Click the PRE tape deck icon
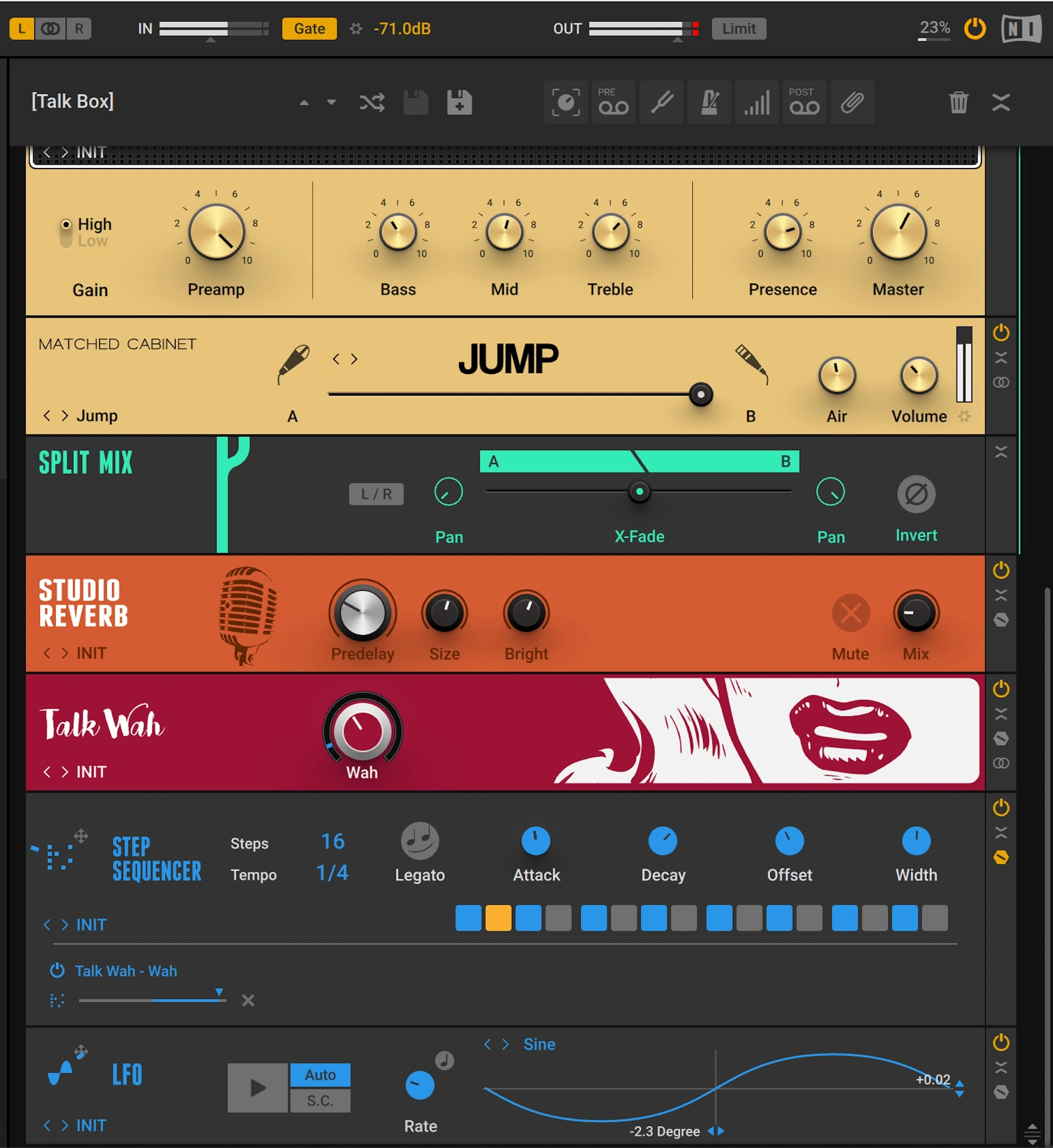Screen dimensions: 1053x1148 tap(613, 103)
